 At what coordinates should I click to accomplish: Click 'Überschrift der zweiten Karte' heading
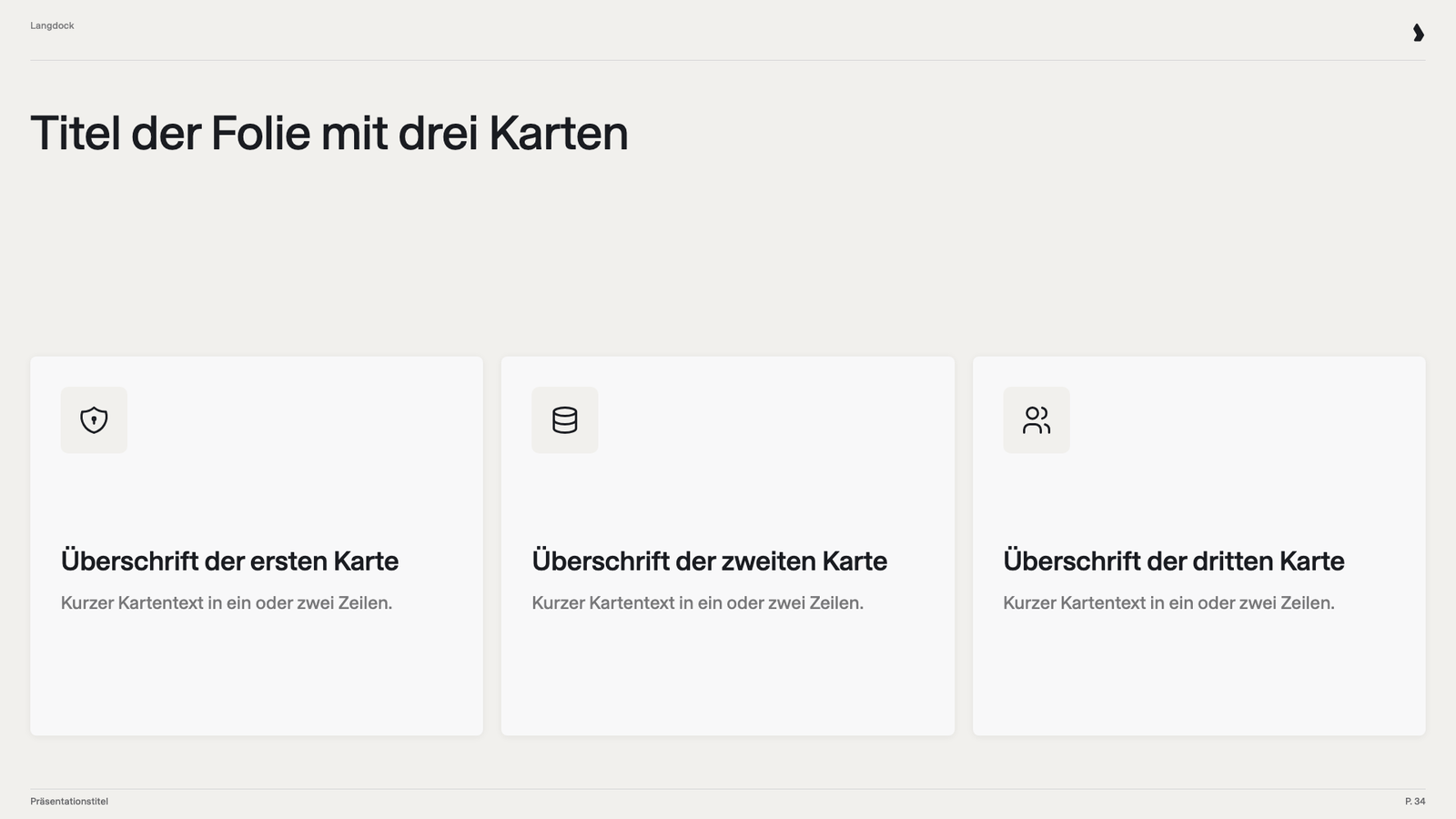(710, 561)
